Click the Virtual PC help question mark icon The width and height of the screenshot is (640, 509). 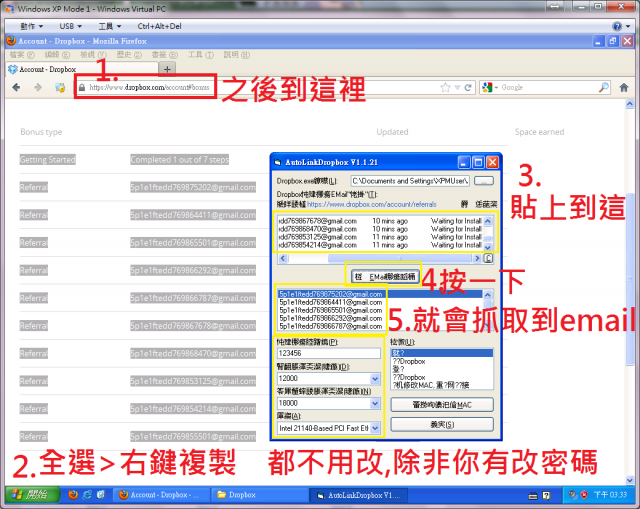click(x=617, y=27)
